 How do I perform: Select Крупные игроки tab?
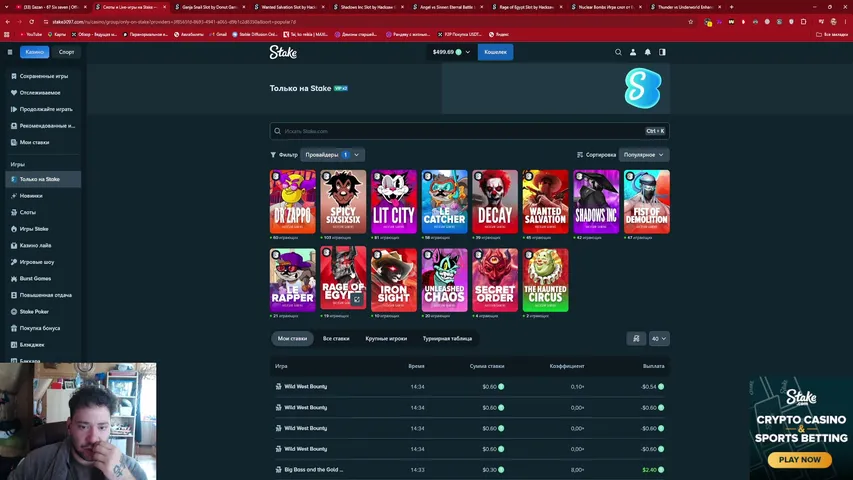[386, 339]
